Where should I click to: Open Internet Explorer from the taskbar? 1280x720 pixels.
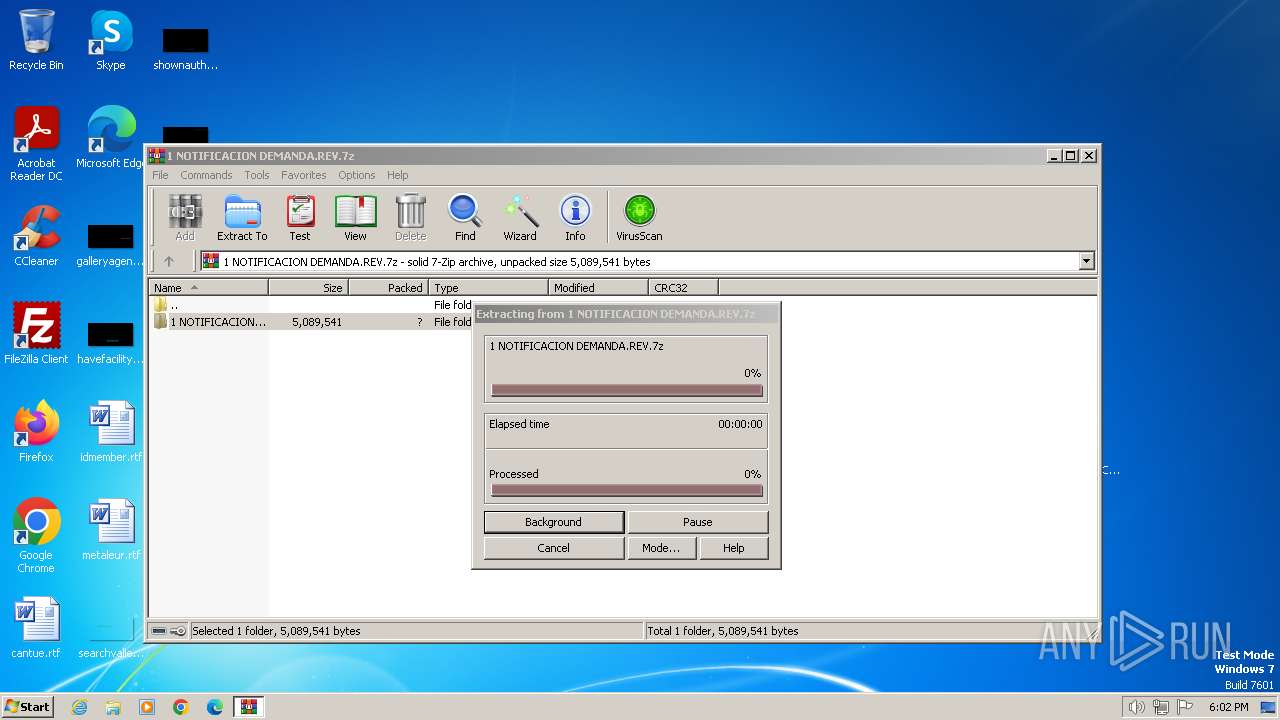(79, 707)
